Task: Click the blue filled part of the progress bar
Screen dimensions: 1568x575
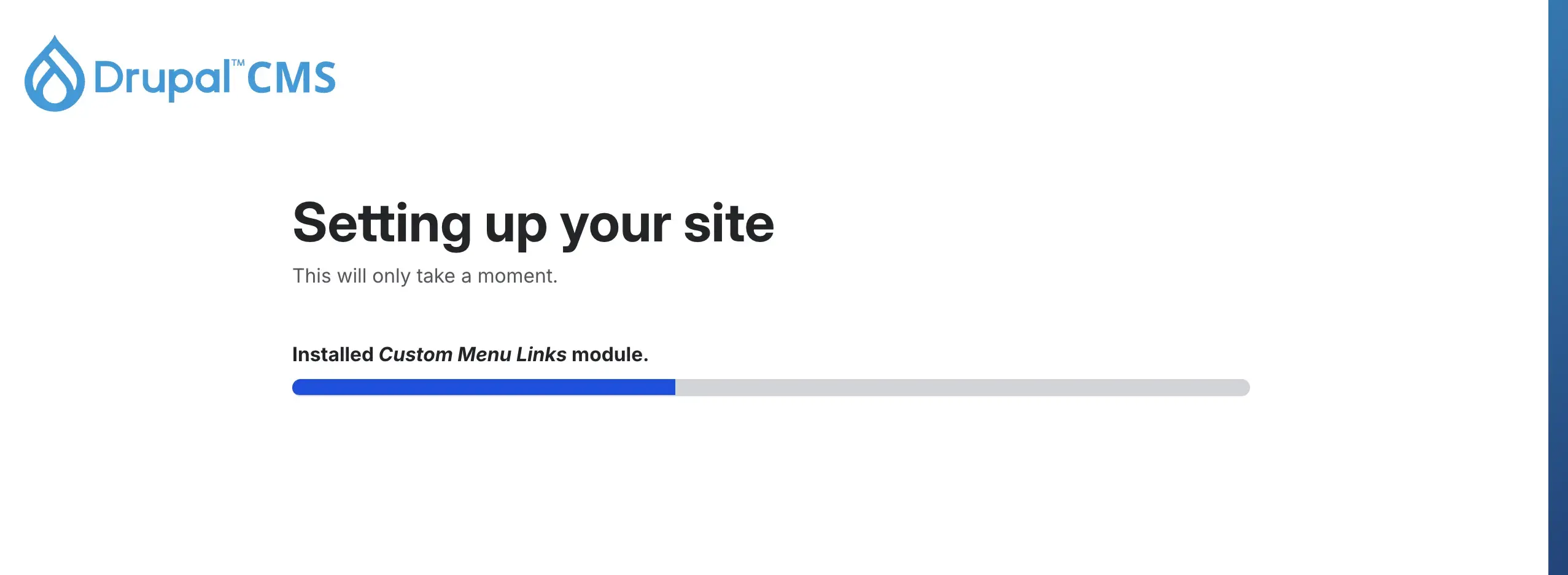Action: pyautogui.click(x=484, y=387)
